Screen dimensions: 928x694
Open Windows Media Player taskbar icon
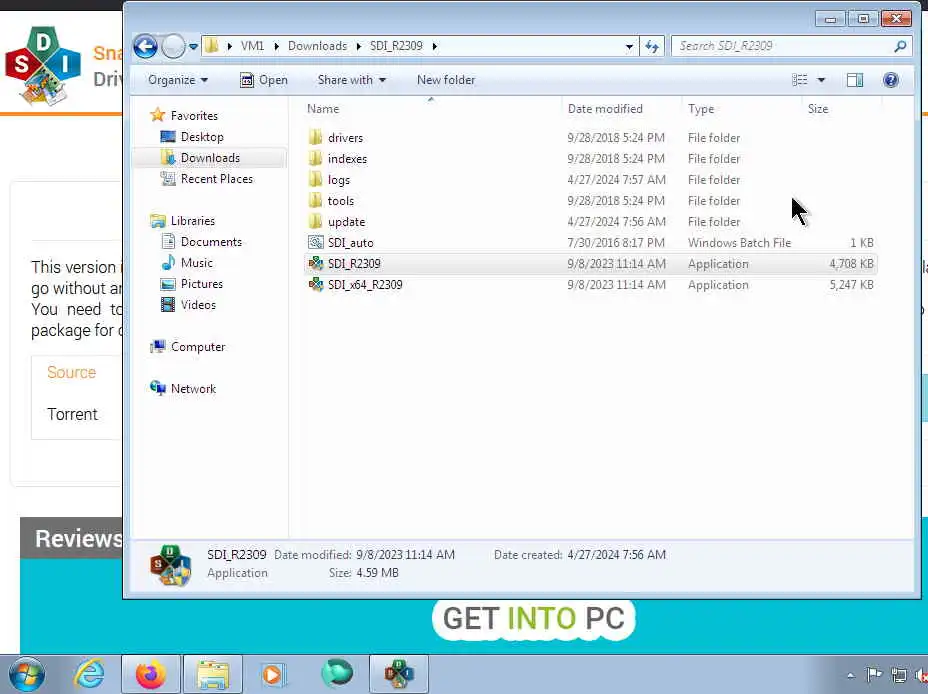click(x=273, y=674)
